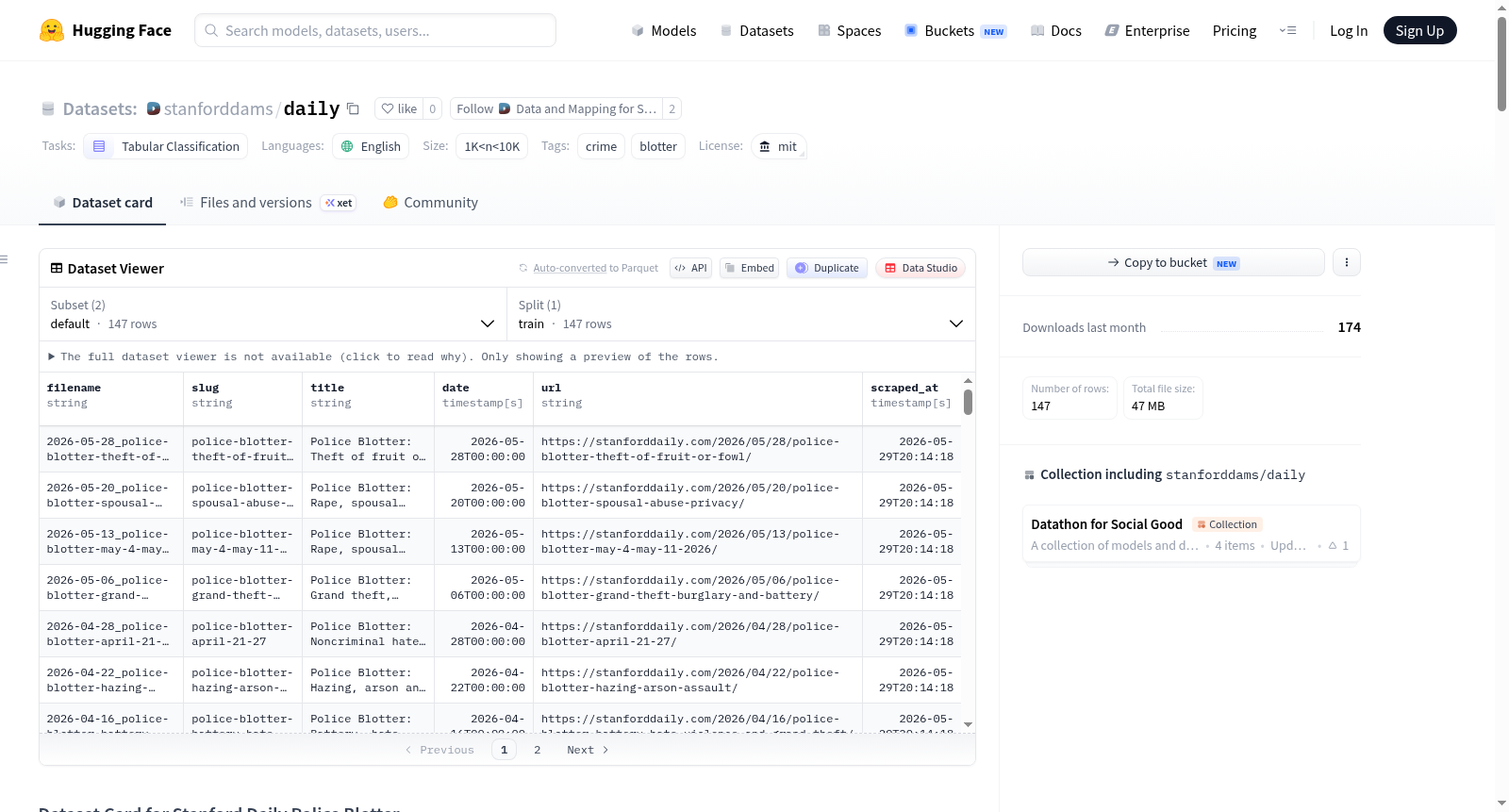Click the spousal-abuse-privacy URL cell
The height and width of the screenshot is (812, 1509).
pyautogui.click(x=698, y=495)
